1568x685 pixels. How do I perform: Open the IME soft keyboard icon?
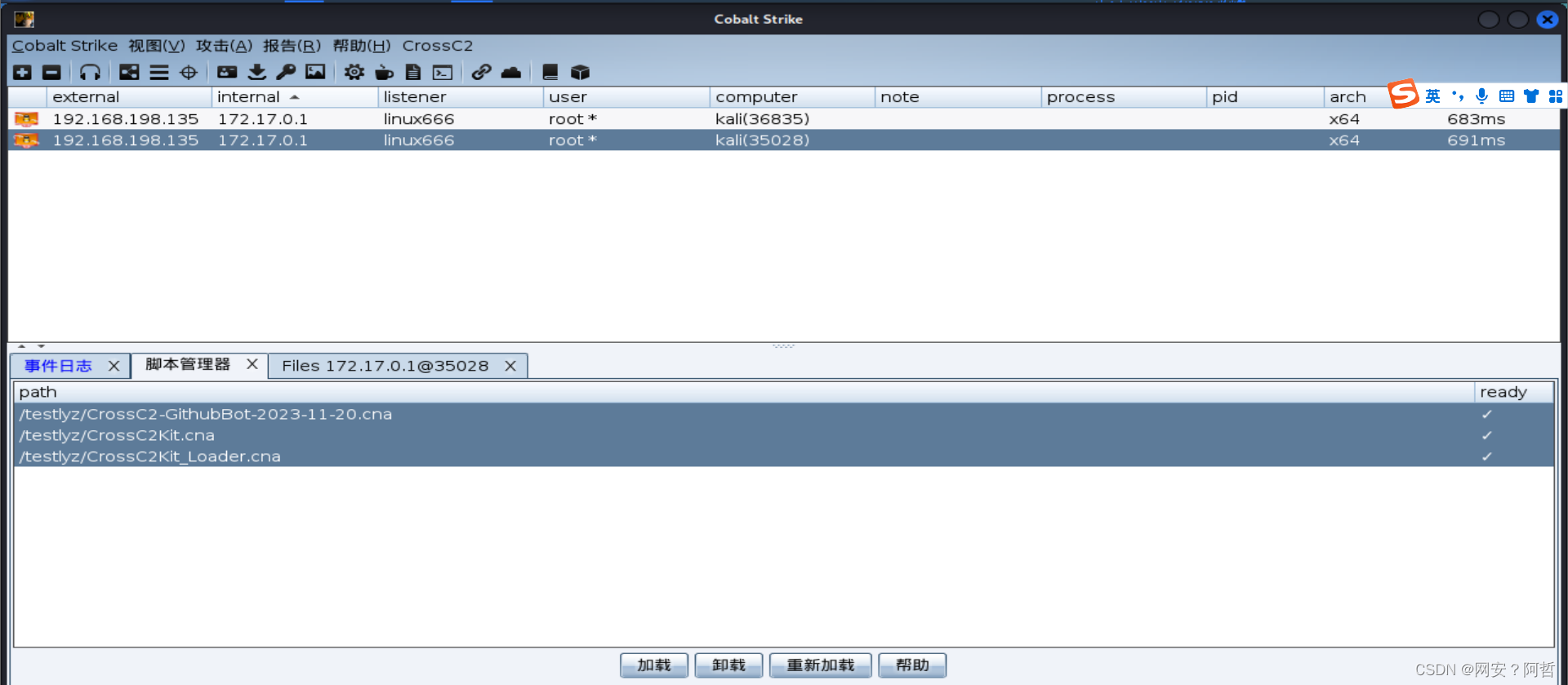click(1507, 96)
